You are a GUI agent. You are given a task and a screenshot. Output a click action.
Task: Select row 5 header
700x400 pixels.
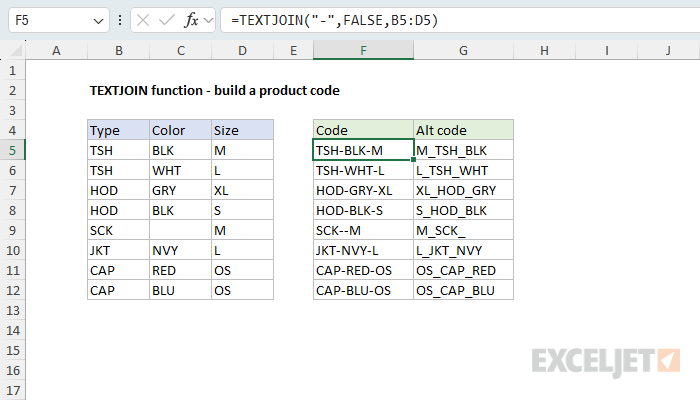coord(12,150)
